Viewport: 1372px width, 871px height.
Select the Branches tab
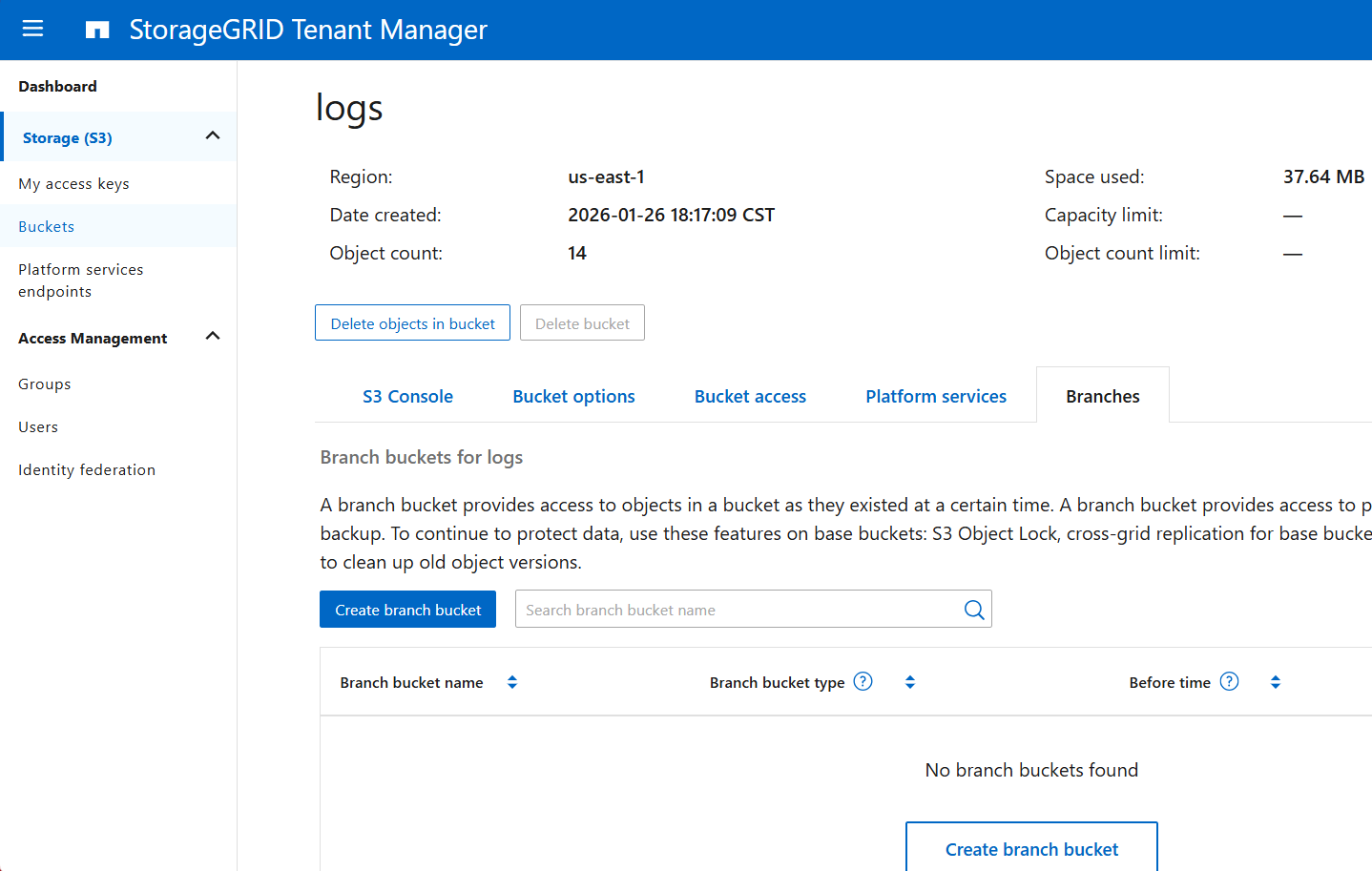point(1103,396)
